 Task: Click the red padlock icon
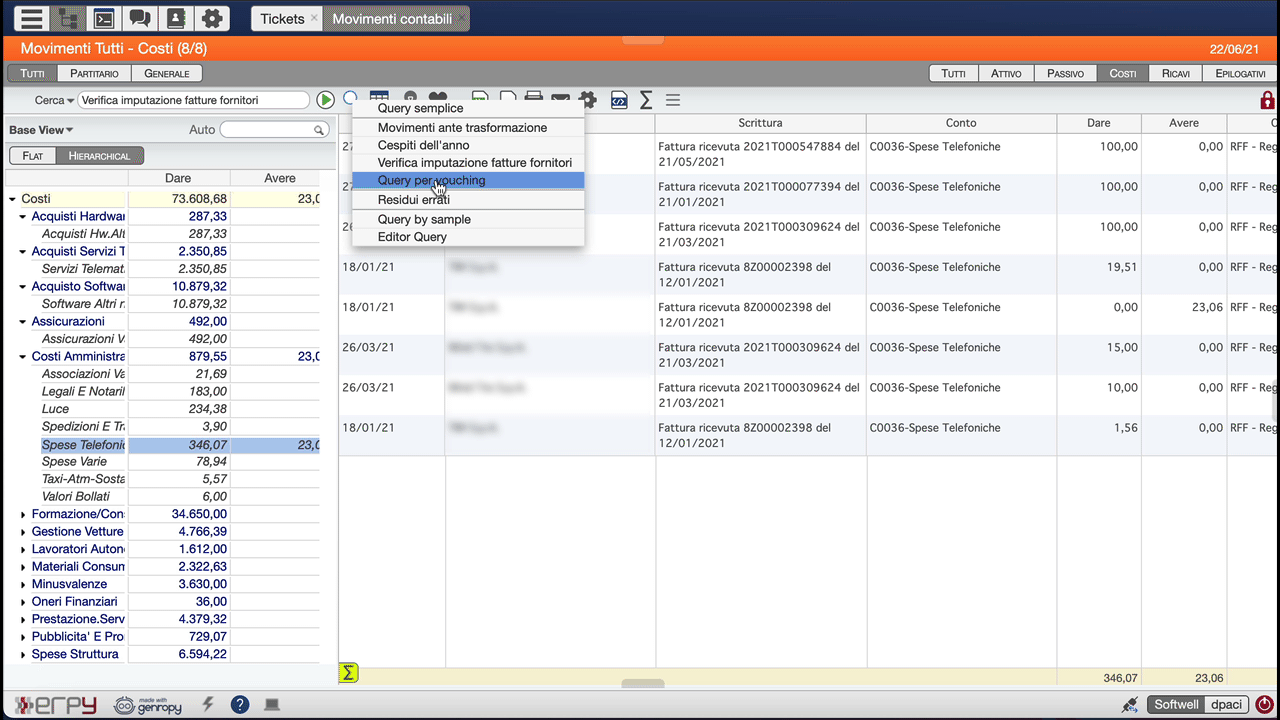(x=1267, y=100)
